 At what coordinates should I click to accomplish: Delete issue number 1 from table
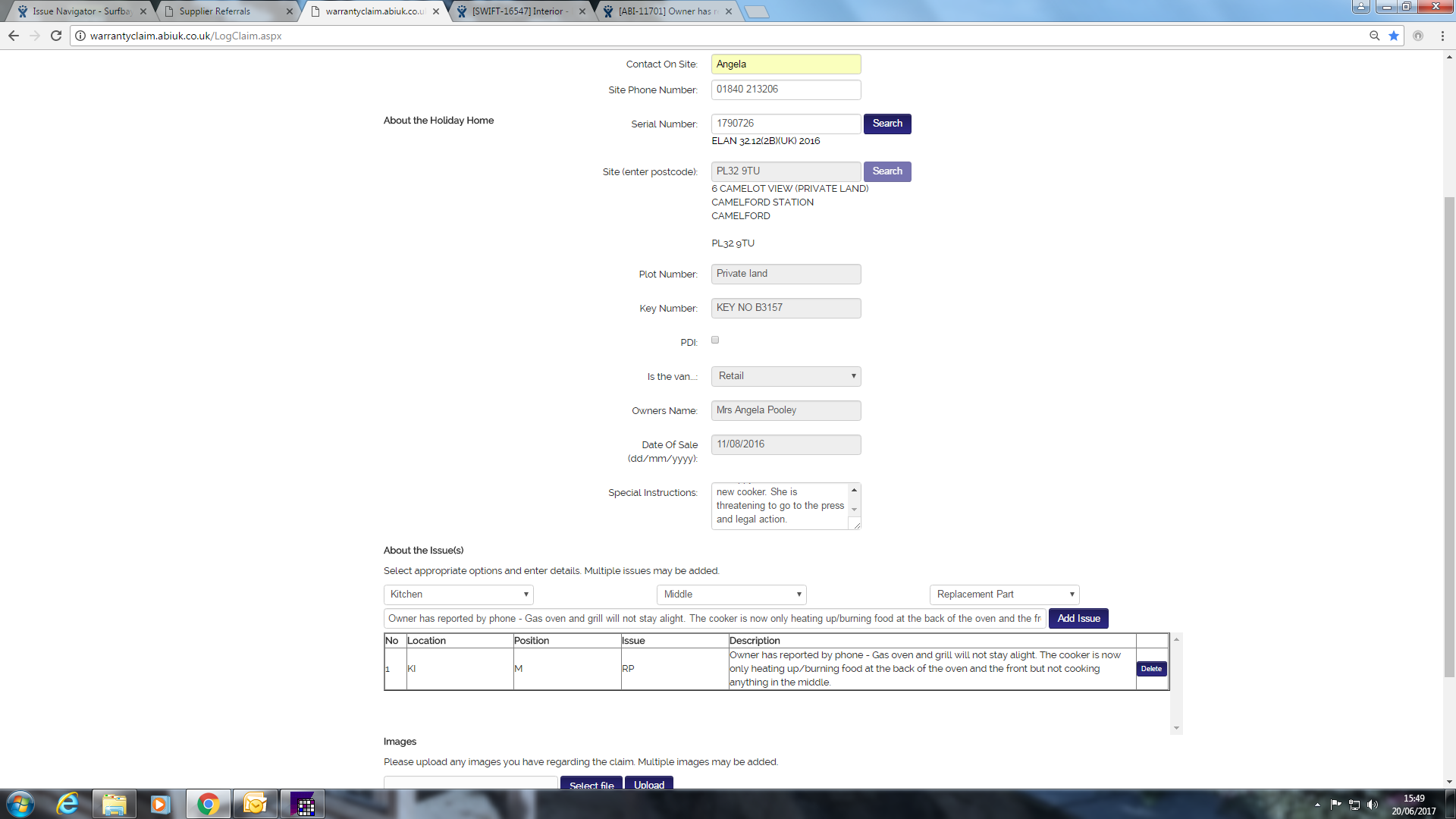click(1151, 669)
